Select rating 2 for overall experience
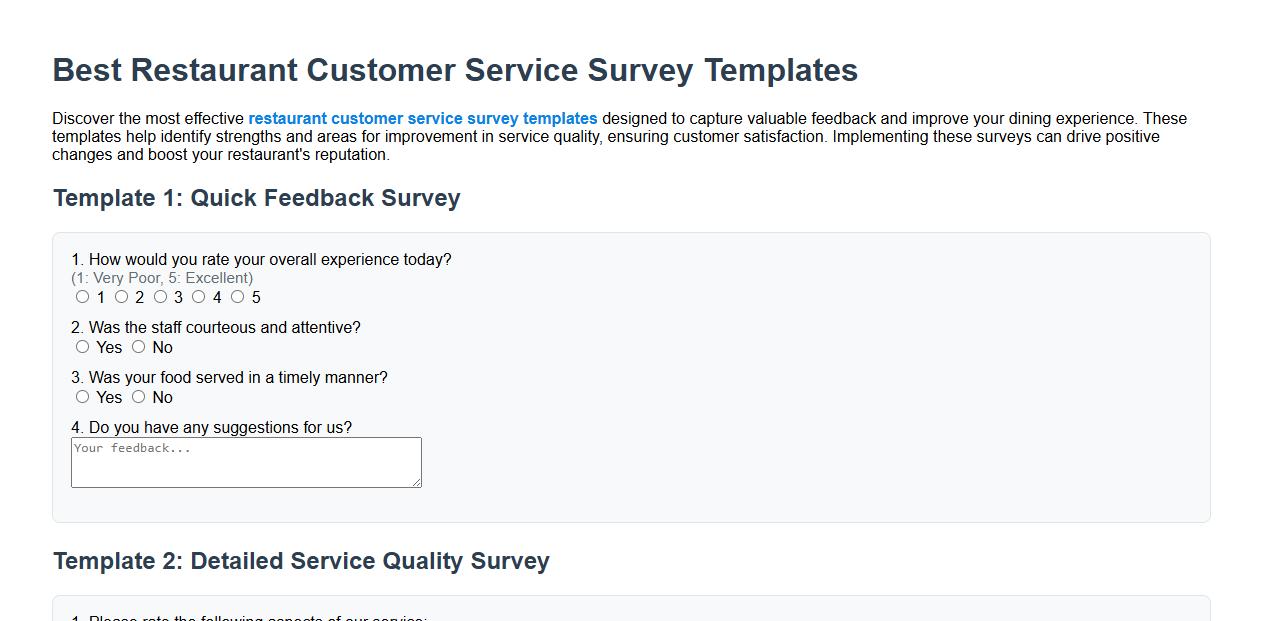This screenshot has width=1263, height=621. pos(122,297)
